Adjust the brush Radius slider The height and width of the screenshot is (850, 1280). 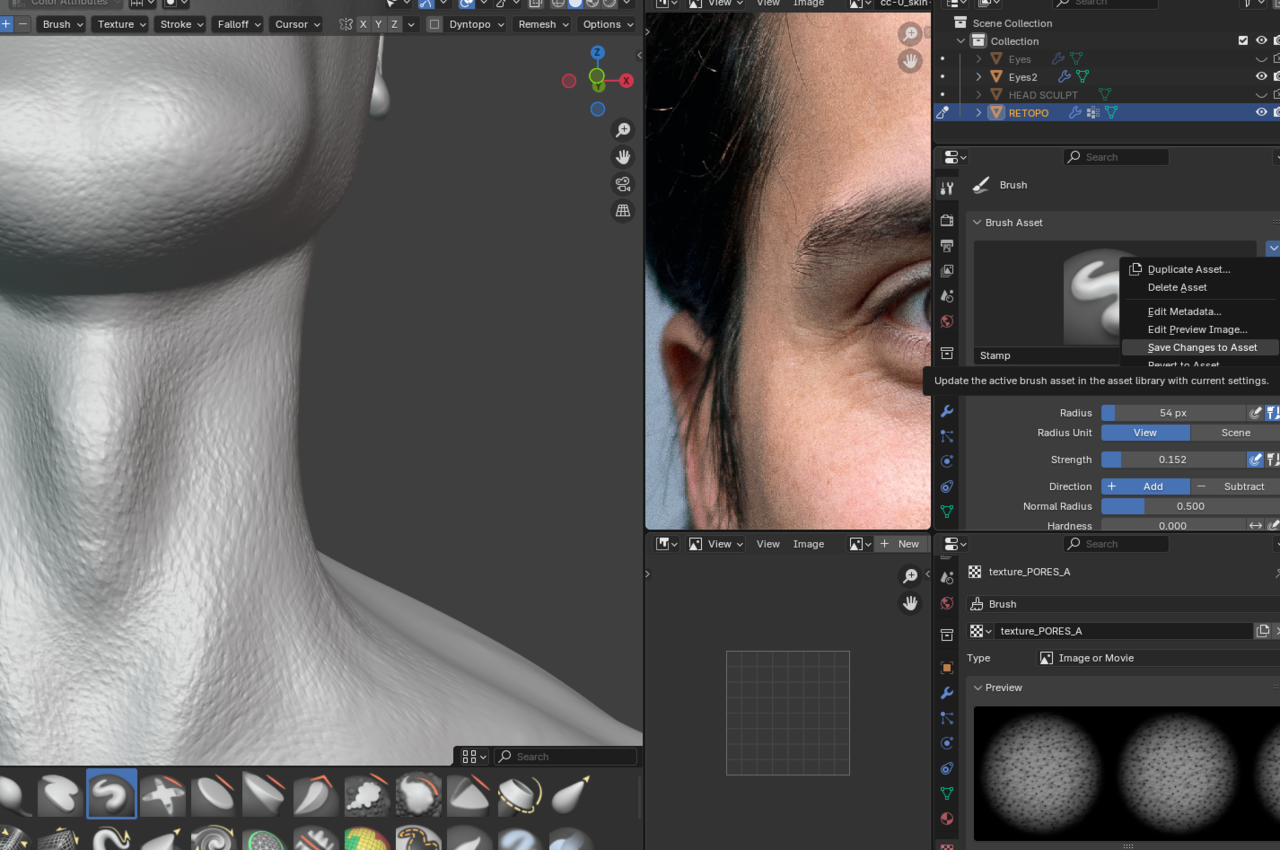[1172, 413]
